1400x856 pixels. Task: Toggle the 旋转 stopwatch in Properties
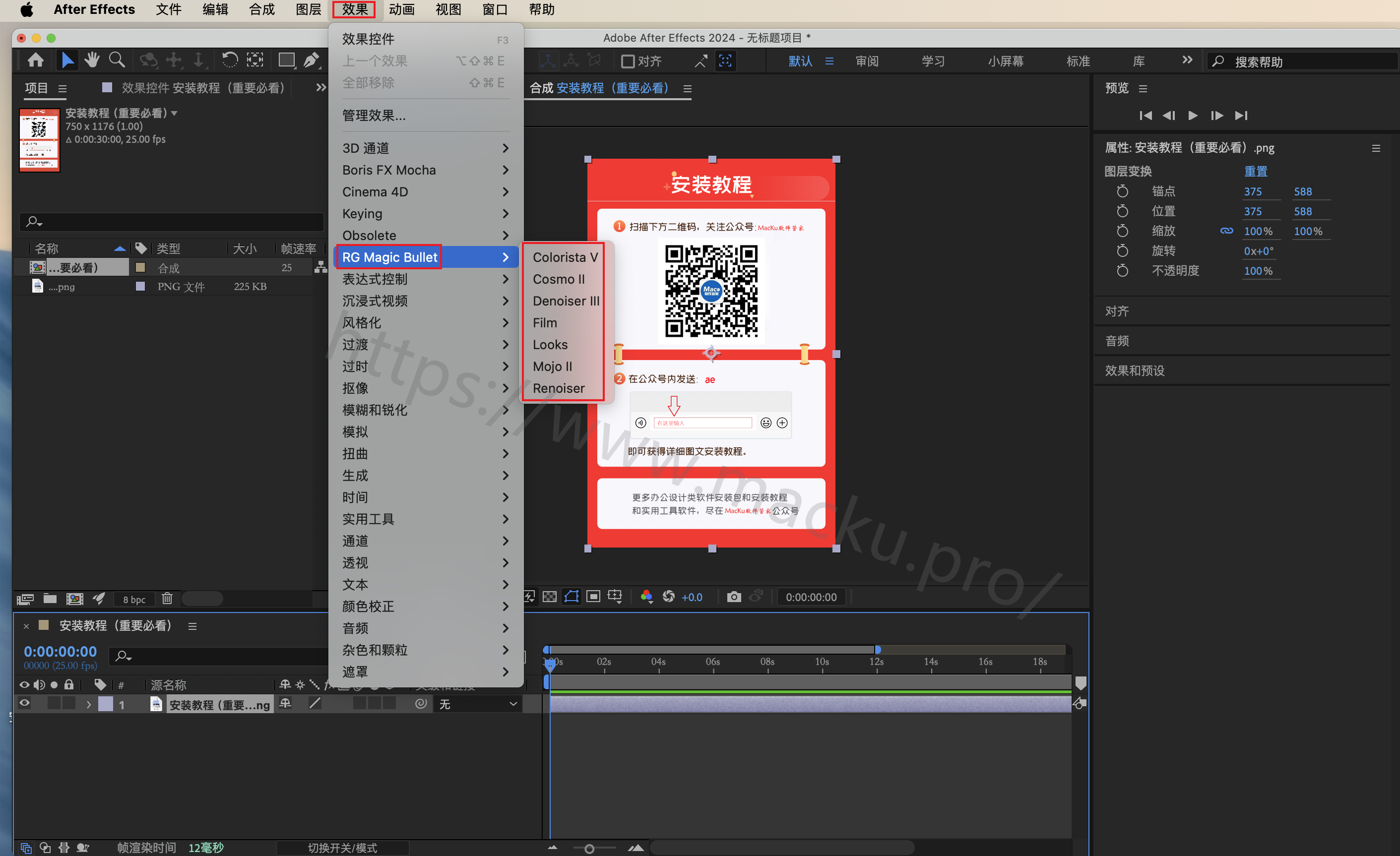click(1122, 251)
